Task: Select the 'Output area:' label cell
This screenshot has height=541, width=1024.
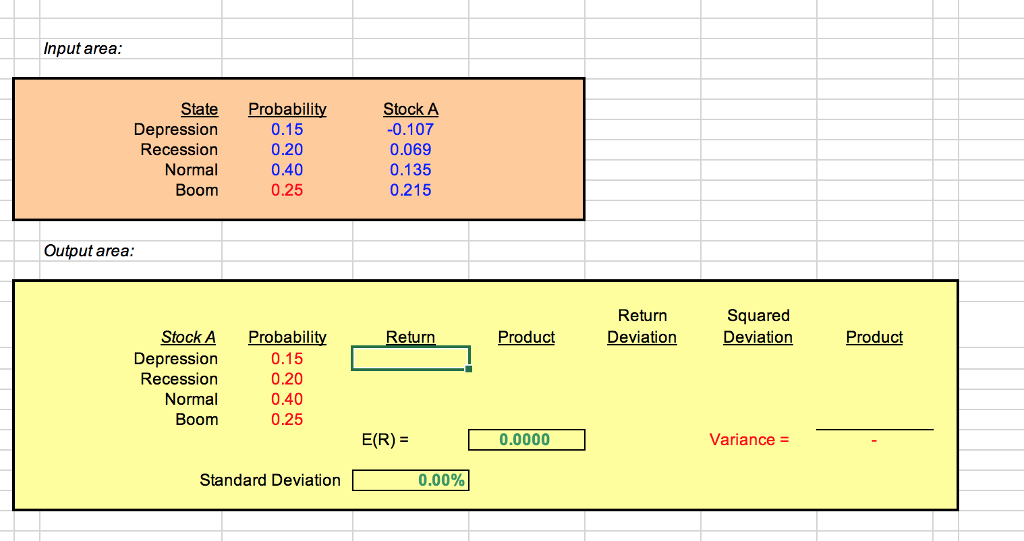Action: (89, 251)
